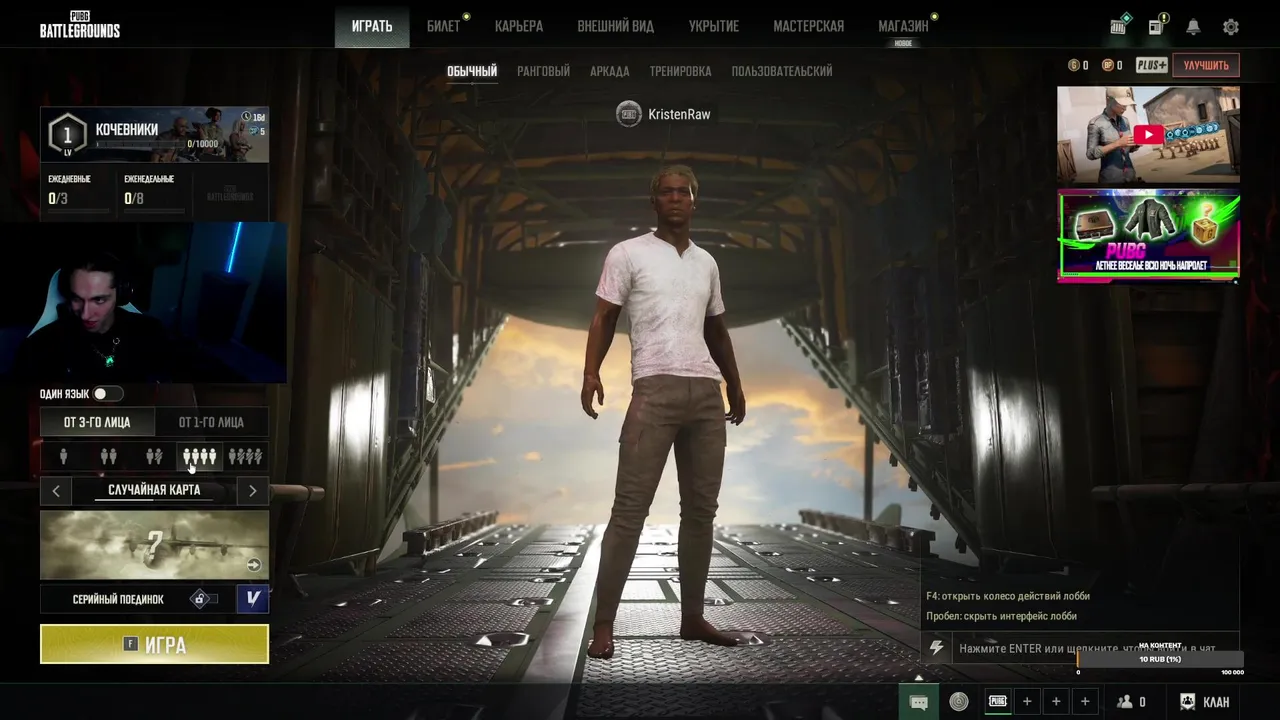Click the СЛУЧАЙНАЯ КАРТА label
The width and height of the screenshot is (1280, 720).
pos(154,490)
